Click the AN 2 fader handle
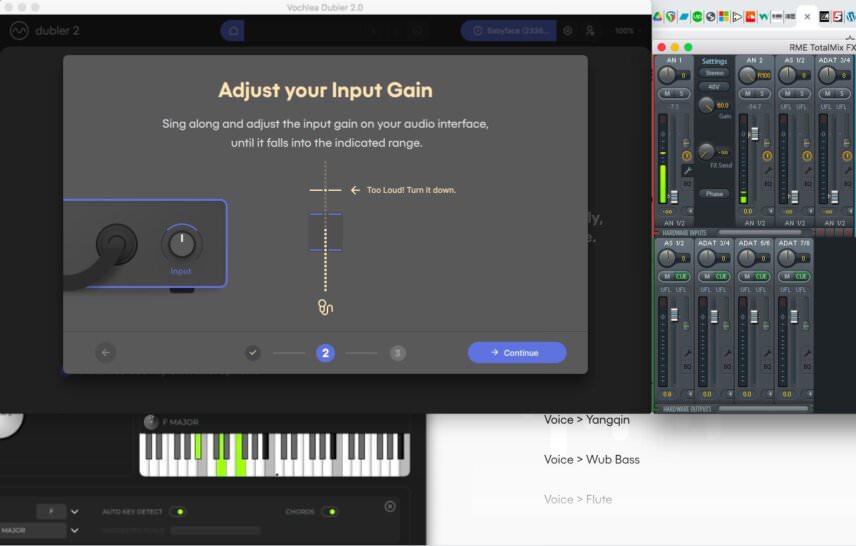 click(x=755, y=134)
